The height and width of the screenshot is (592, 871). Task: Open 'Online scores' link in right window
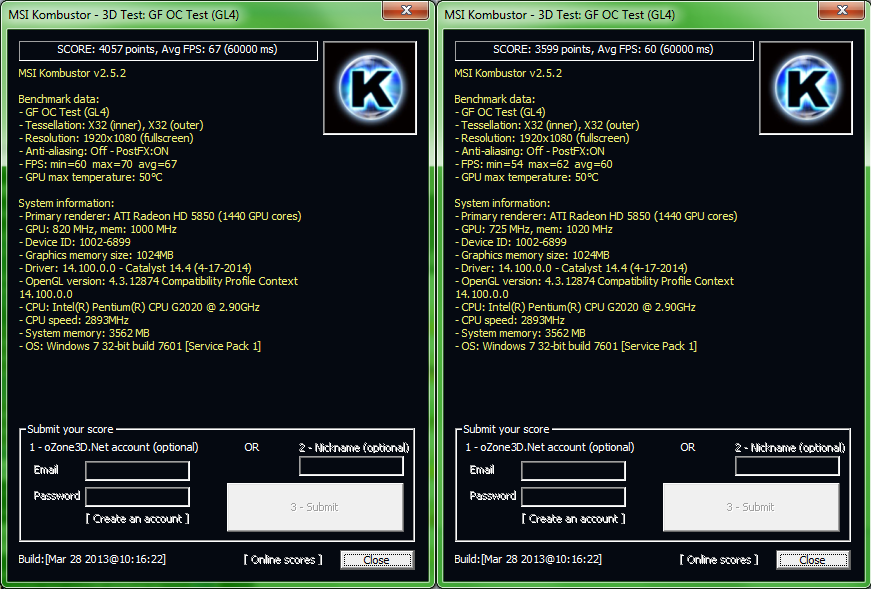pos(719,560)
